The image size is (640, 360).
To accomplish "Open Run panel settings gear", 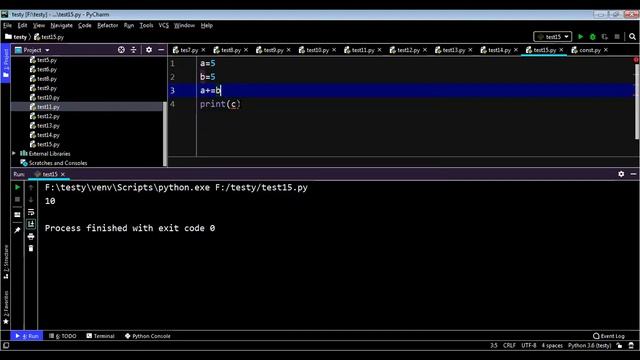I will click(x=621, y=174).
